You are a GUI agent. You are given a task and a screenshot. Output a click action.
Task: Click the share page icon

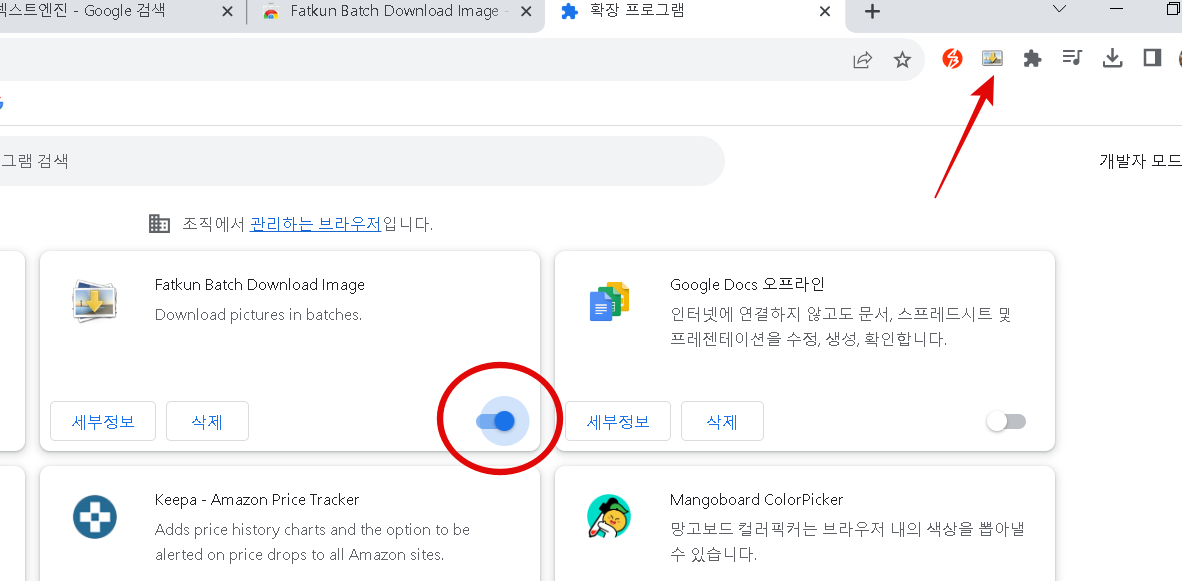click(862, 60)
